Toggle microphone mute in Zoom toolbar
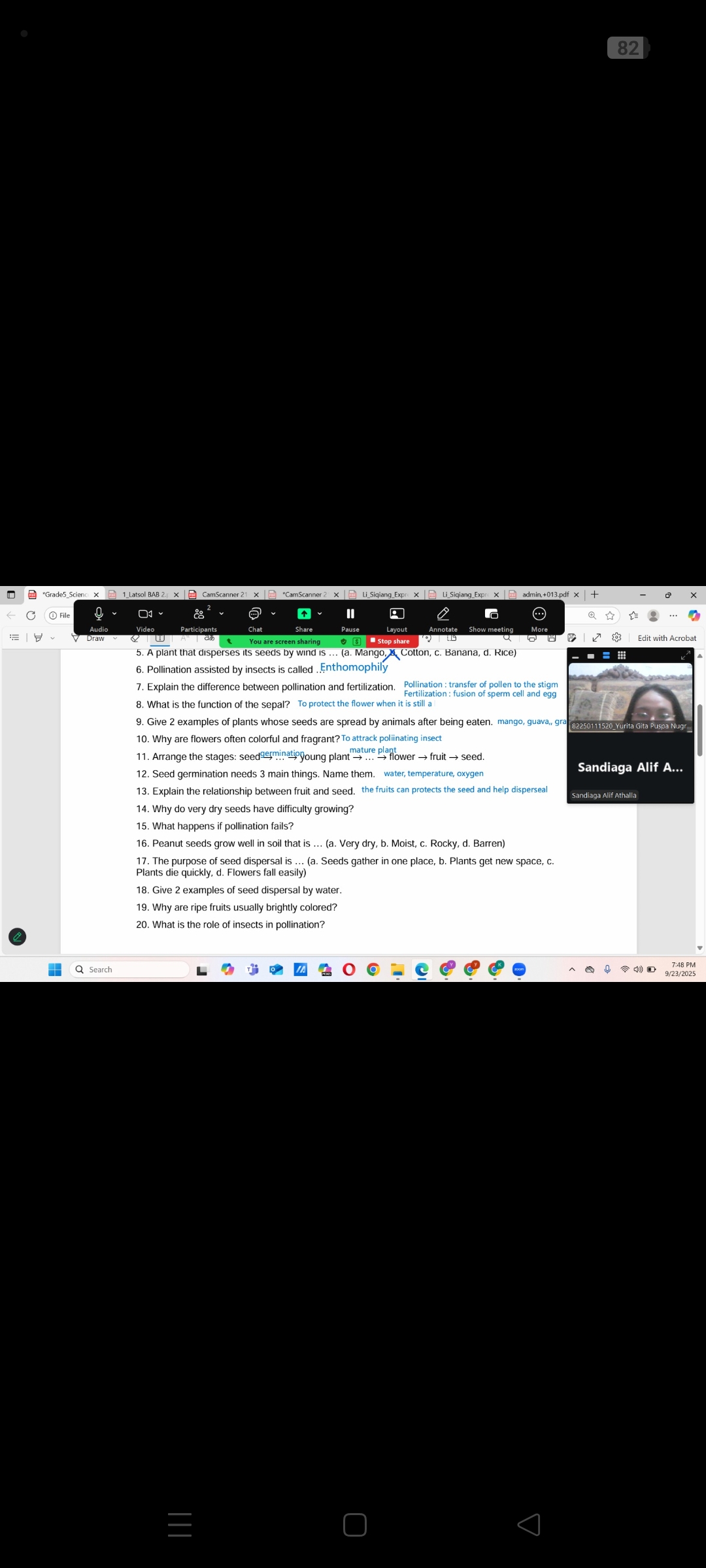Screen dimensions: 706x1568 99,614
